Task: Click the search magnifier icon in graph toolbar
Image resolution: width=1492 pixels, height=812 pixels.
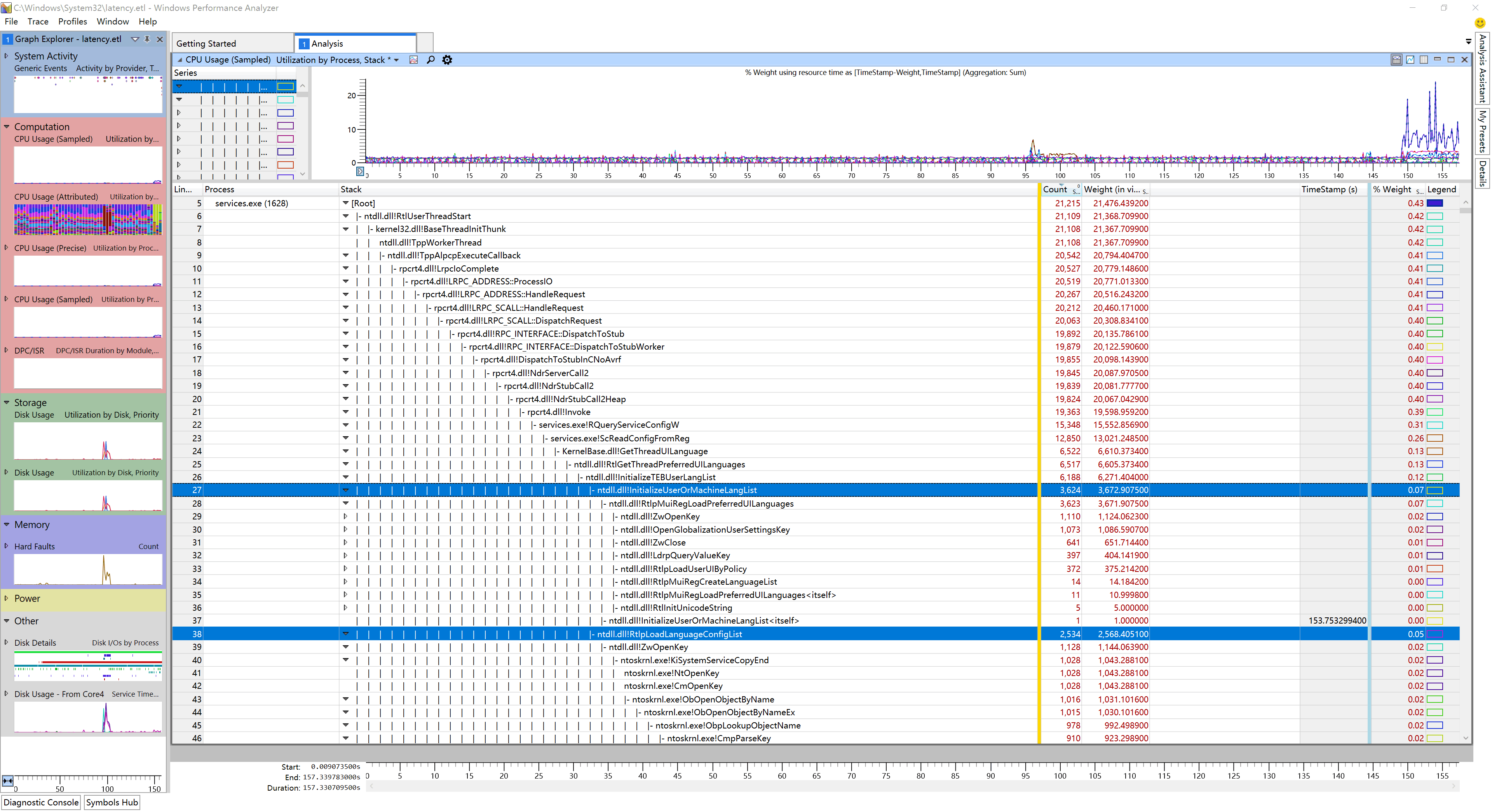Action: [431, 60]
